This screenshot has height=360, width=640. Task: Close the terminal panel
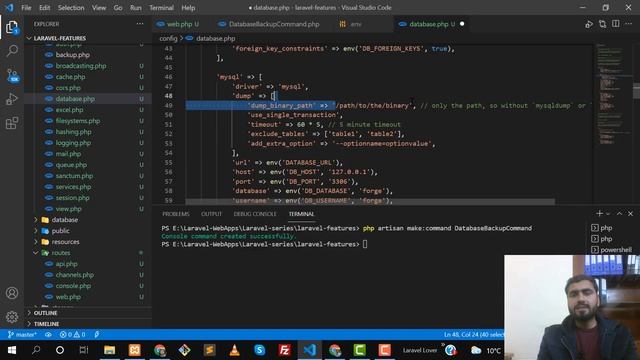pyautogui.click(x=630, y=213)
